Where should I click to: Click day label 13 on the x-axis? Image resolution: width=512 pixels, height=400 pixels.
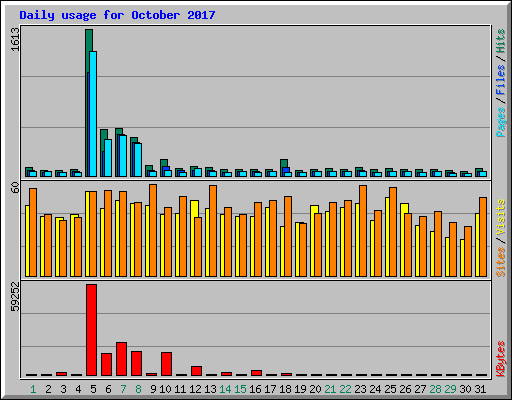(210, 389)
